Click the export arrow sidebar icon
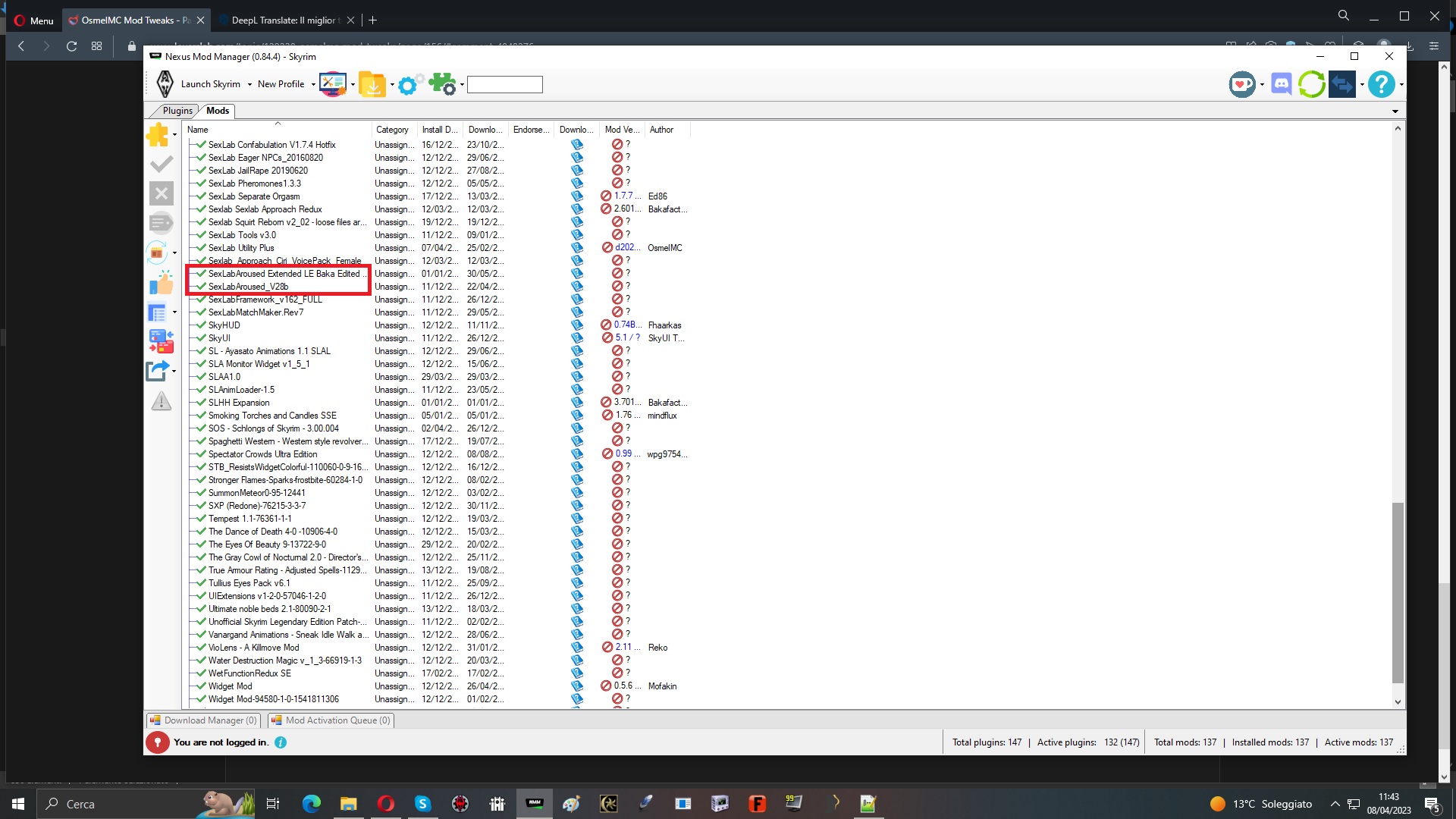The width and height of the screenshot is (1456, 819). (157, 371)
